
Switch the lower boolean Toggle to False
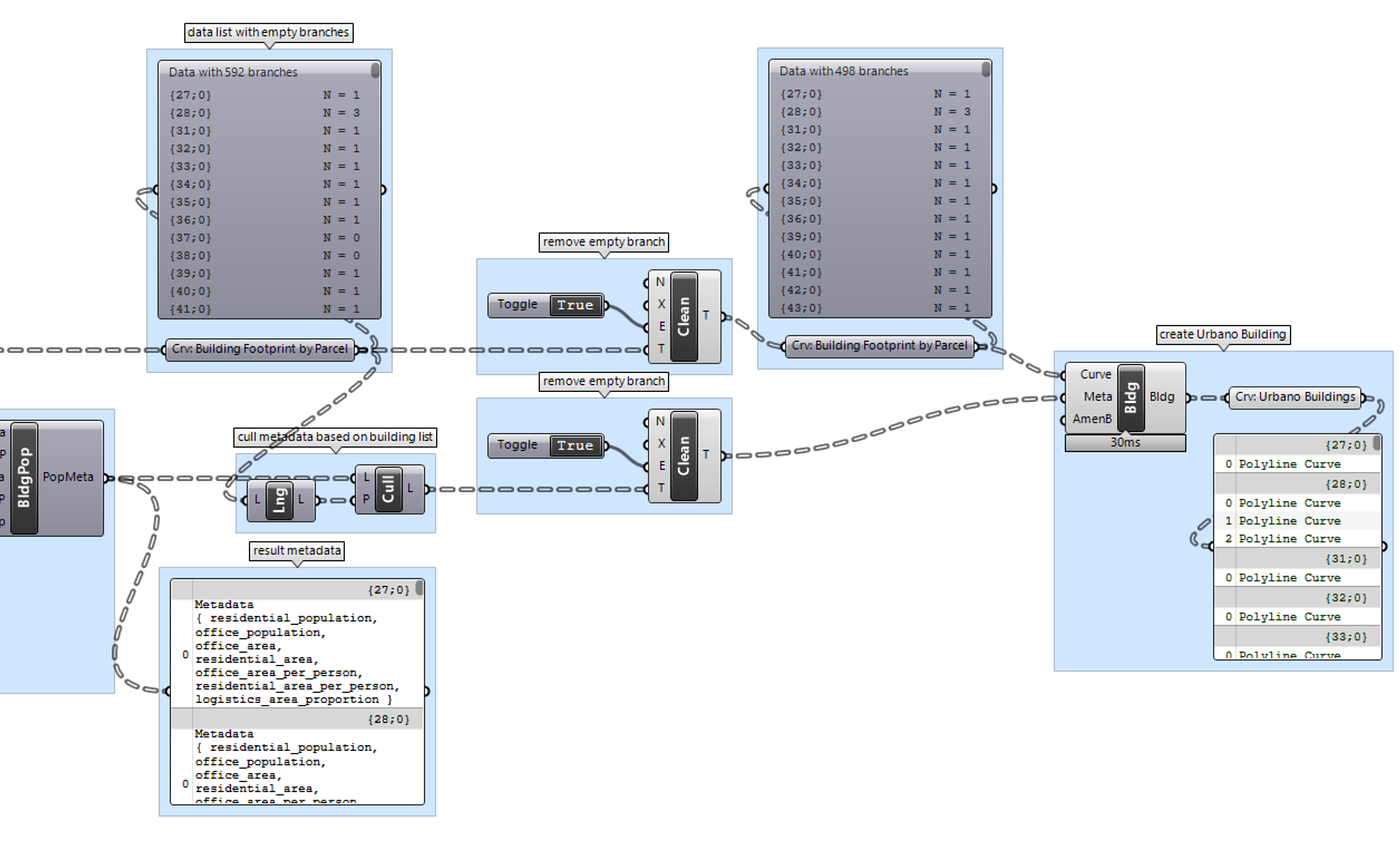[x=576, y=445]
